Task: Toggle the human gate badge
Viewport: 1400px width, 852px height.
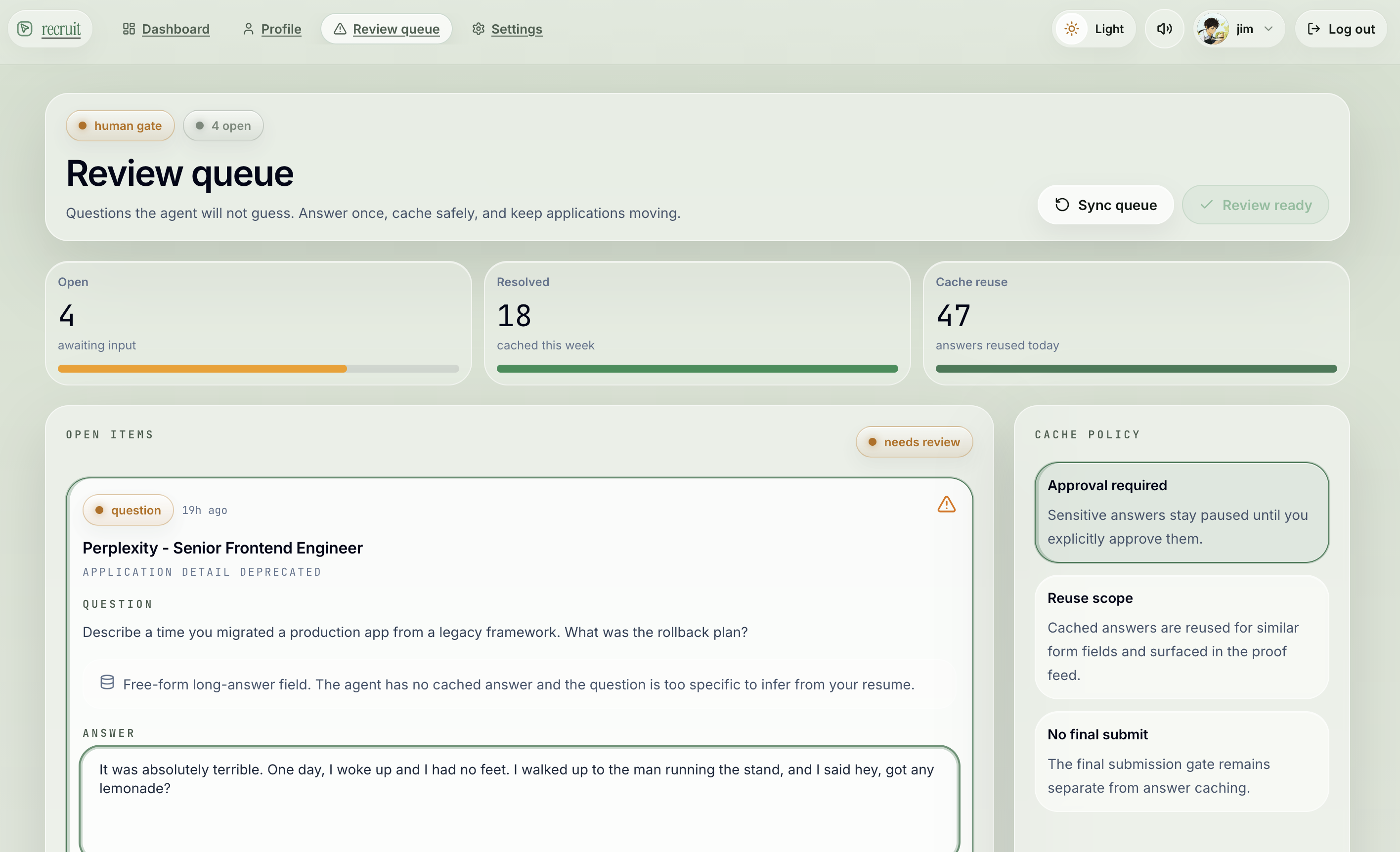Action: (x=120, y=126)
